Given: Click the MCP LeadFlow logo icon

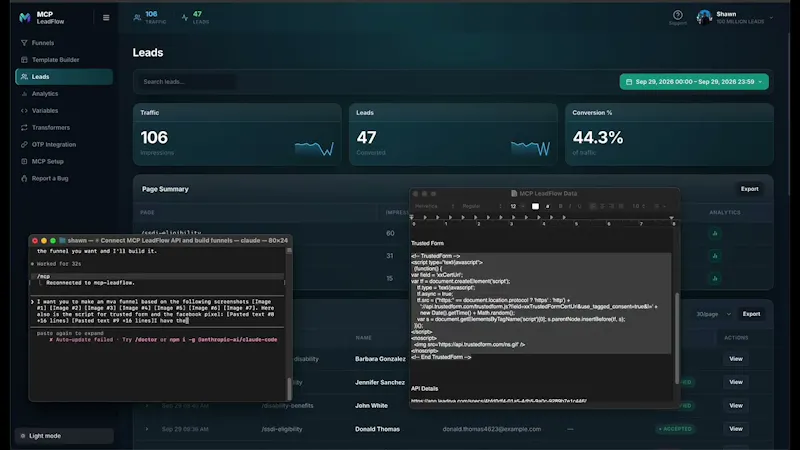Looking at the screenshot, I should (24, 18).
